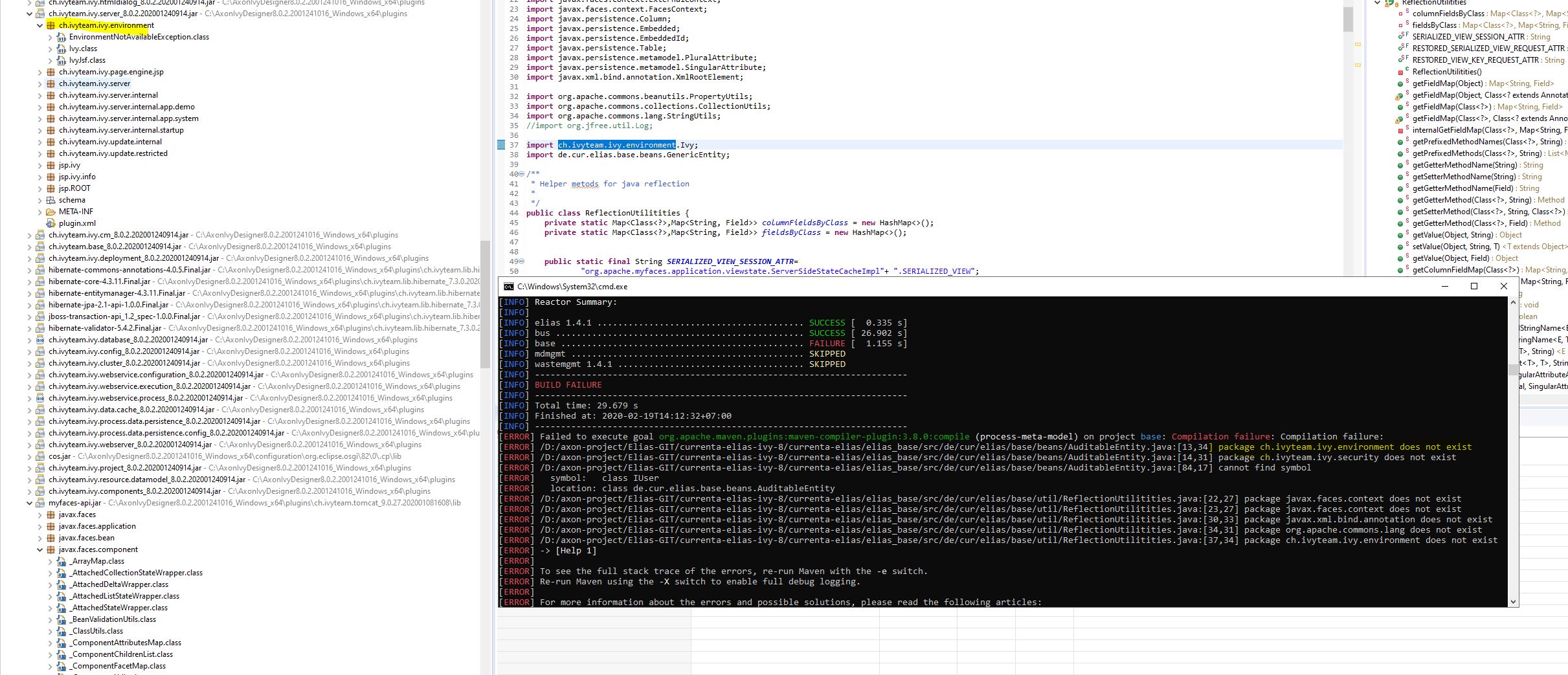Viewport: 1568px width, 675px height.
Task: Expand the javax.faces.application package
Action: (39, 526)
